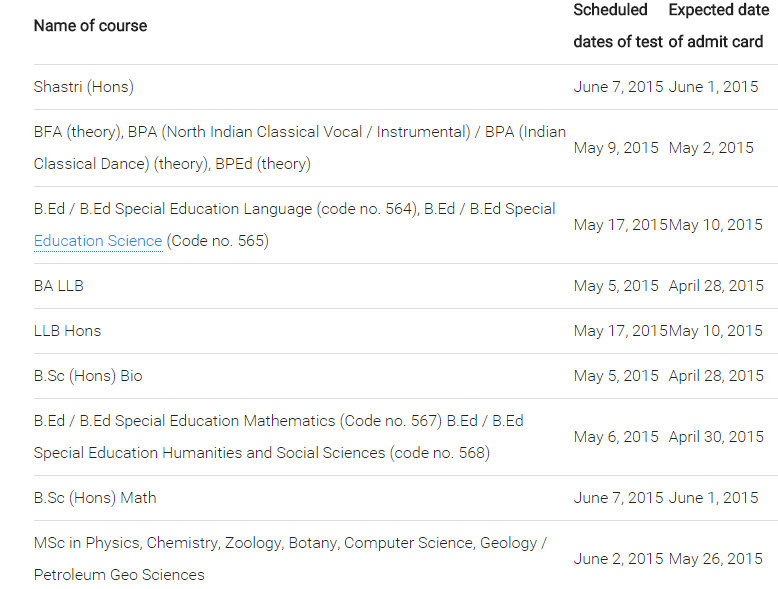Click the May 2, 2015 admit card date
This screenshot has width=778, height=589.
(x=711, y=148)
